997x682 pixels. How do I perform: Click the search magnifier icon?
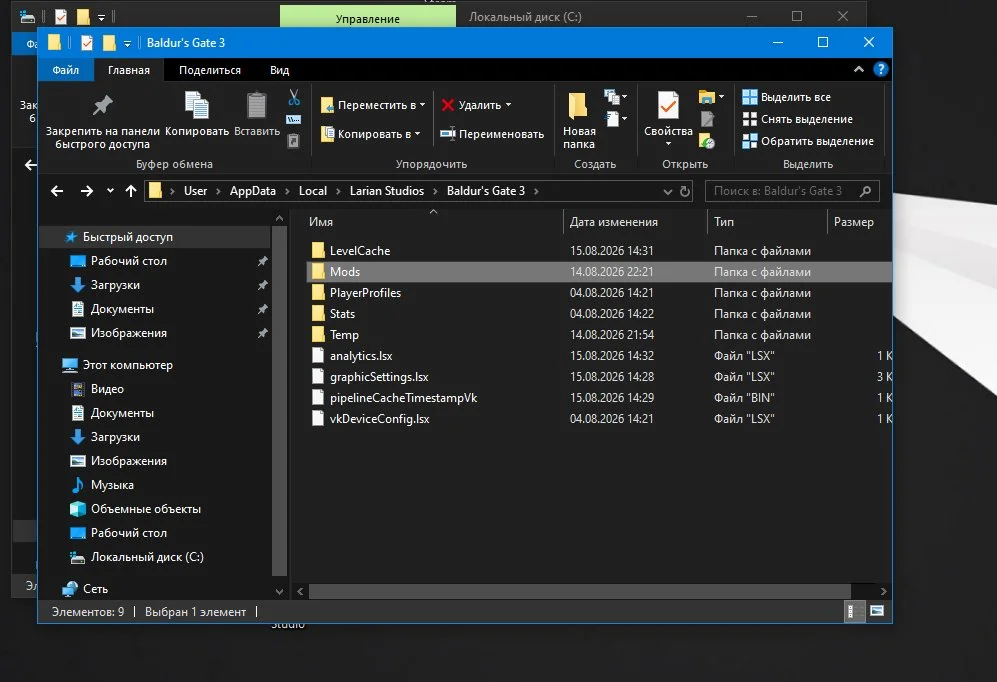click(x=865, y=191)
